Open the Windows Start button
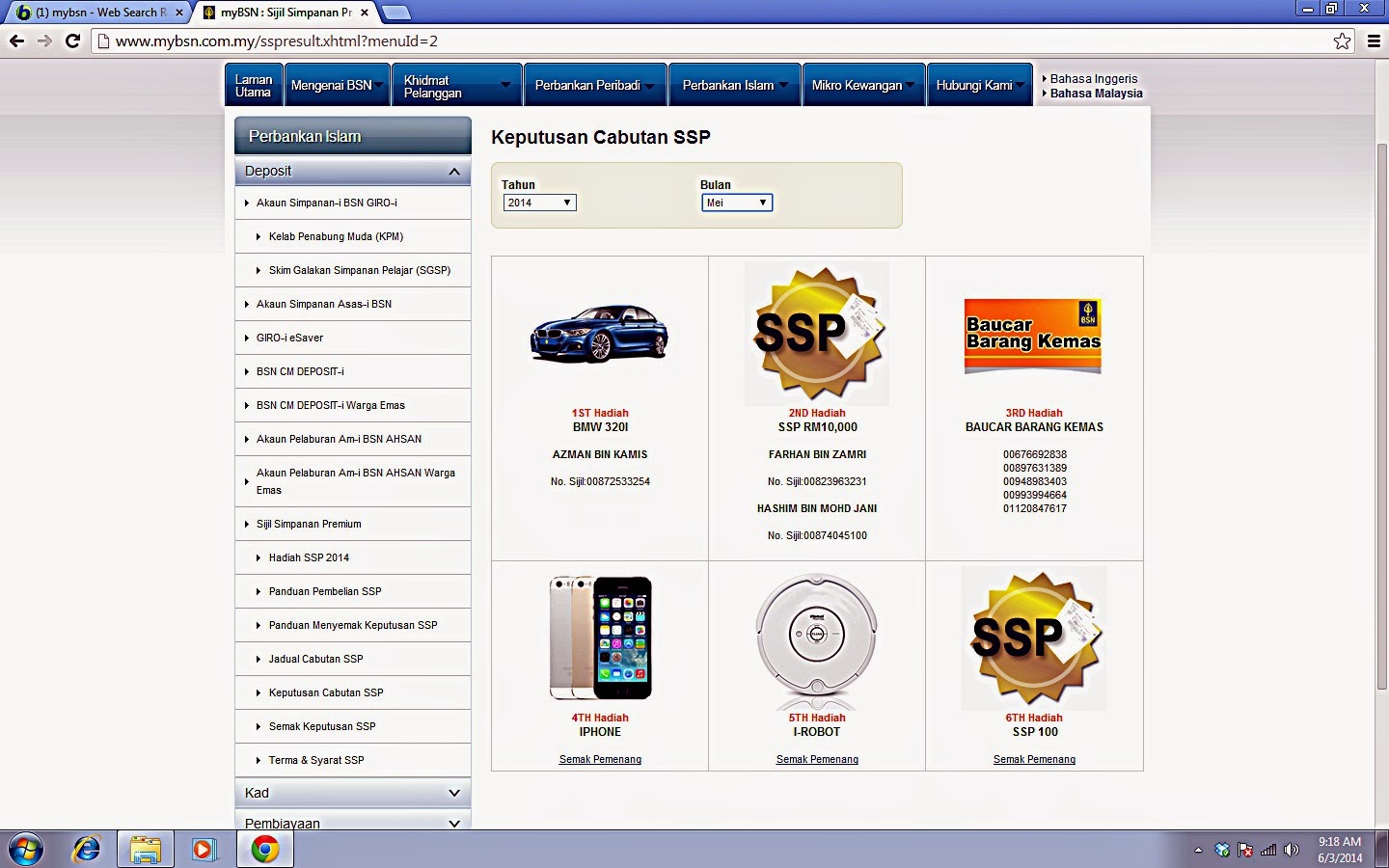 [x=26, y=850]
